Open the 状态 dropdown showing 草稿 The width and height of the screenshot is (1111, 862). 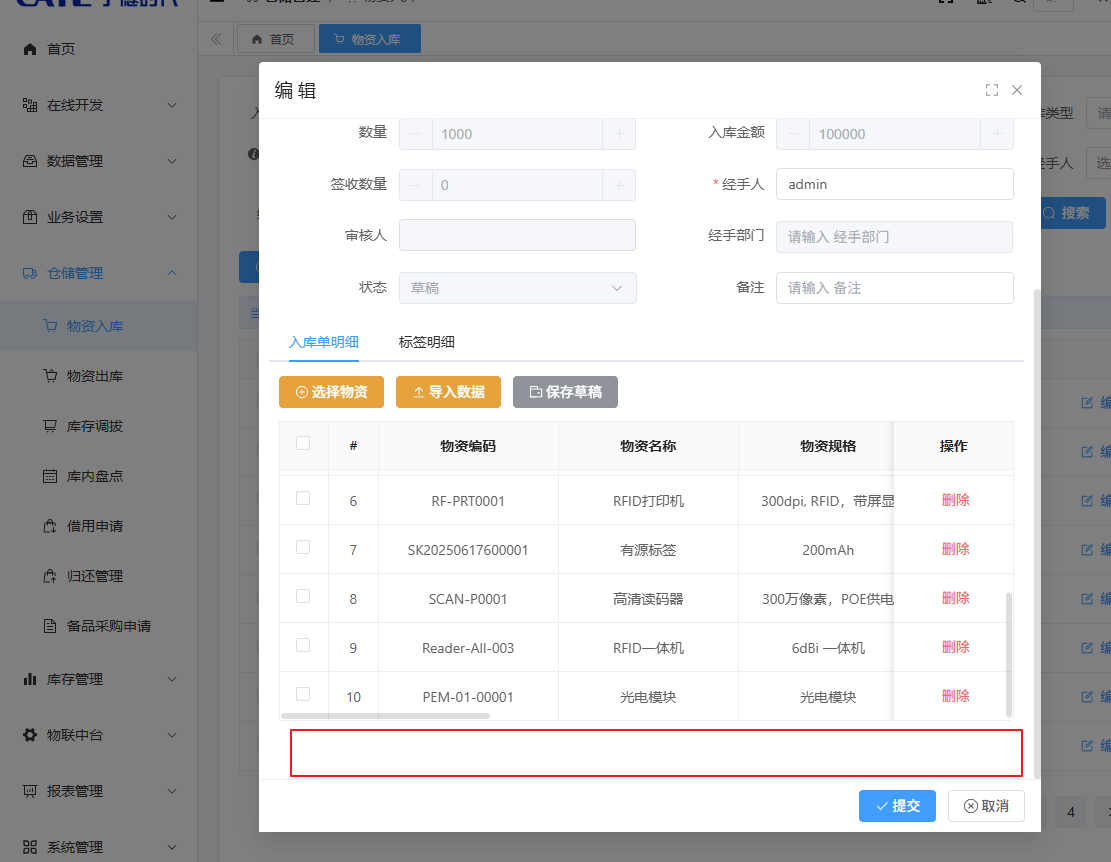coord(517,288)
